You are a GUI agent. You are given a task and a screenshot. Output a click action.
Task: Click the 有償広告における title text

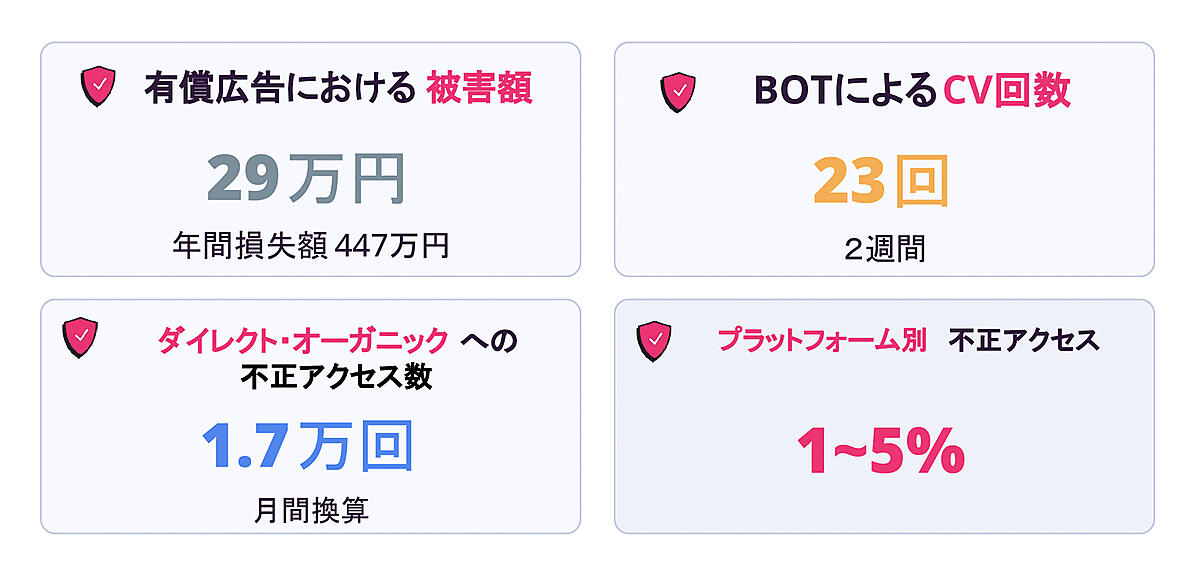(x=279, y=90)
